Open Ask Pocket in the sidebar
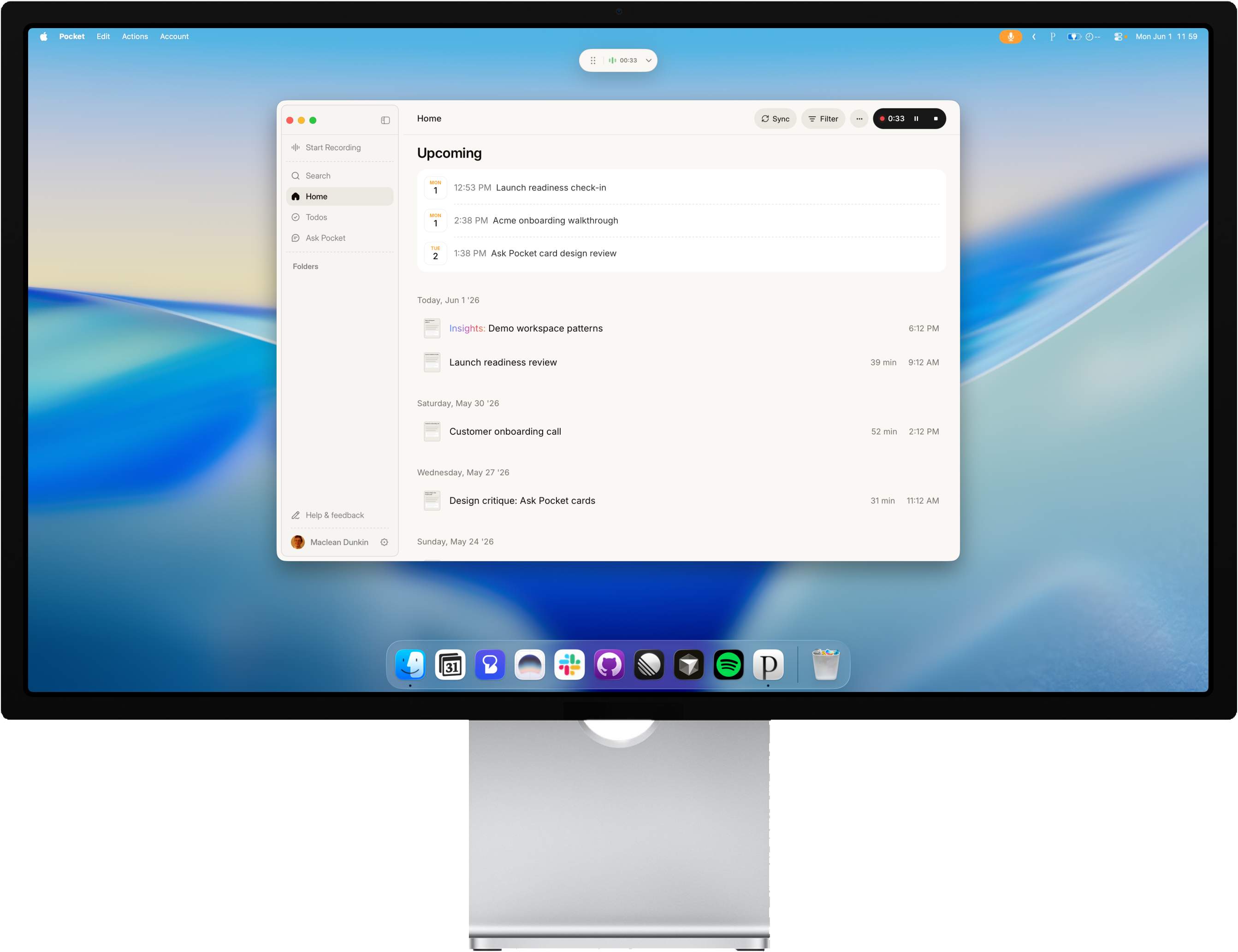The height and width of the screenshot is (952, 1238). (x=339, y=238)
